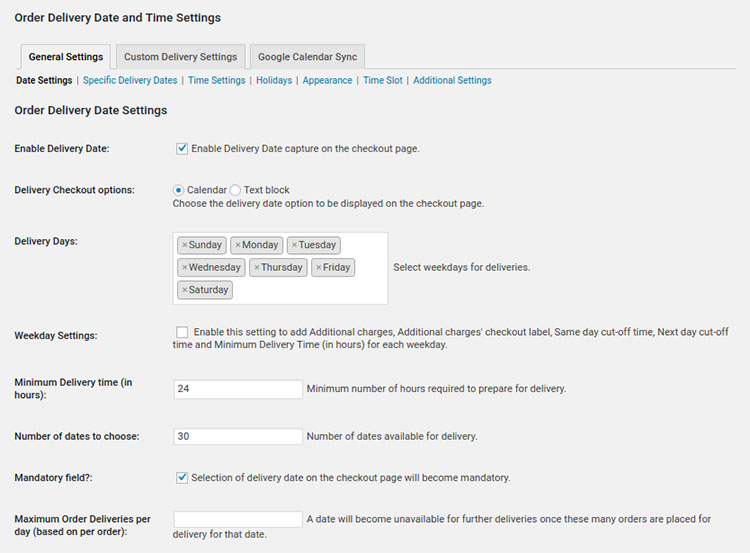
Task: Remove Sunday from Delivery Days
Action: point(185,245)
